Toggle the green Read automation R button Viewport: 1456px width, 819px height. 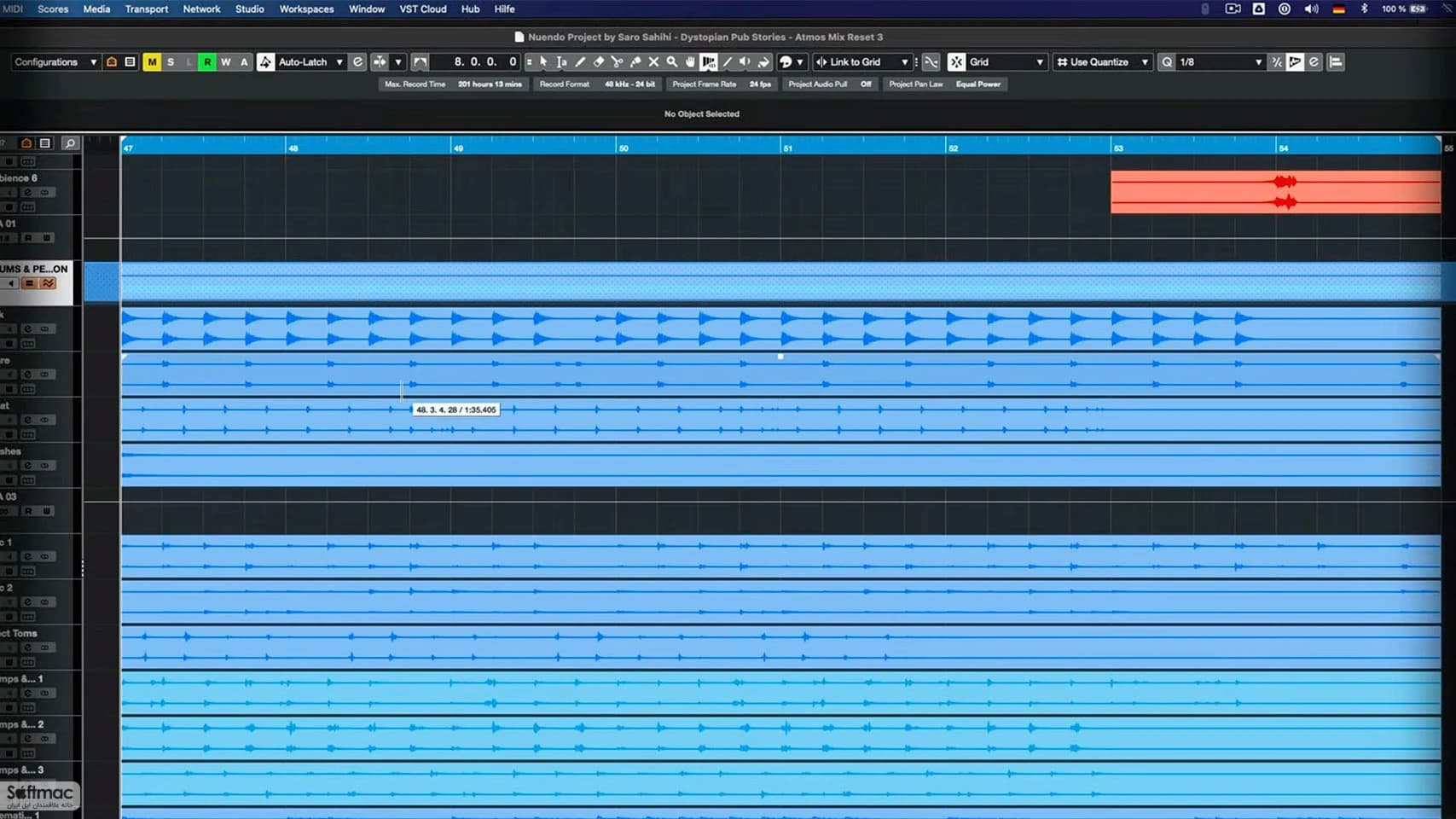point(207,62)
